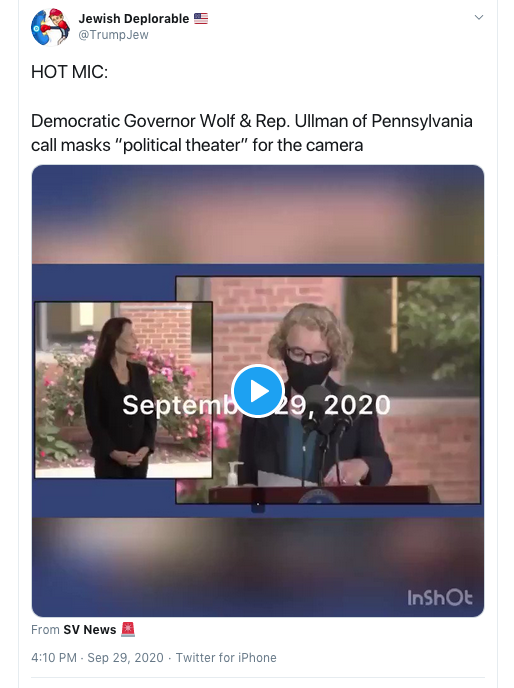The height and width of the screenshot is (688, 514).
Task: Play the embedded tweet video
Action: (258, 391)
